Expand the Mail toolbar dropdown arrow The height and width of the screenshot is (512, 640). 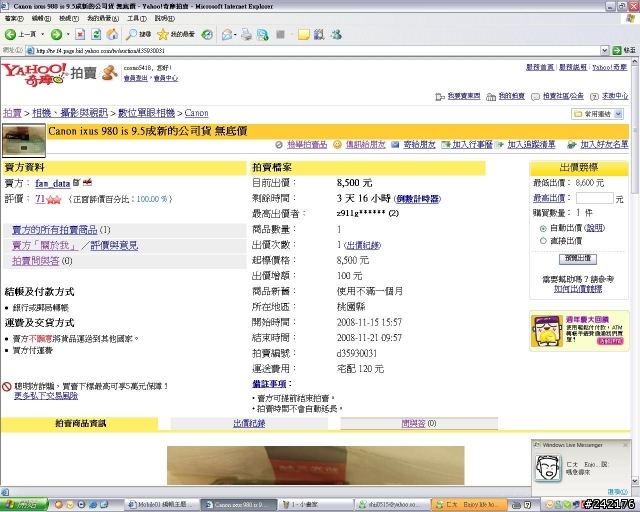[236, 35]
